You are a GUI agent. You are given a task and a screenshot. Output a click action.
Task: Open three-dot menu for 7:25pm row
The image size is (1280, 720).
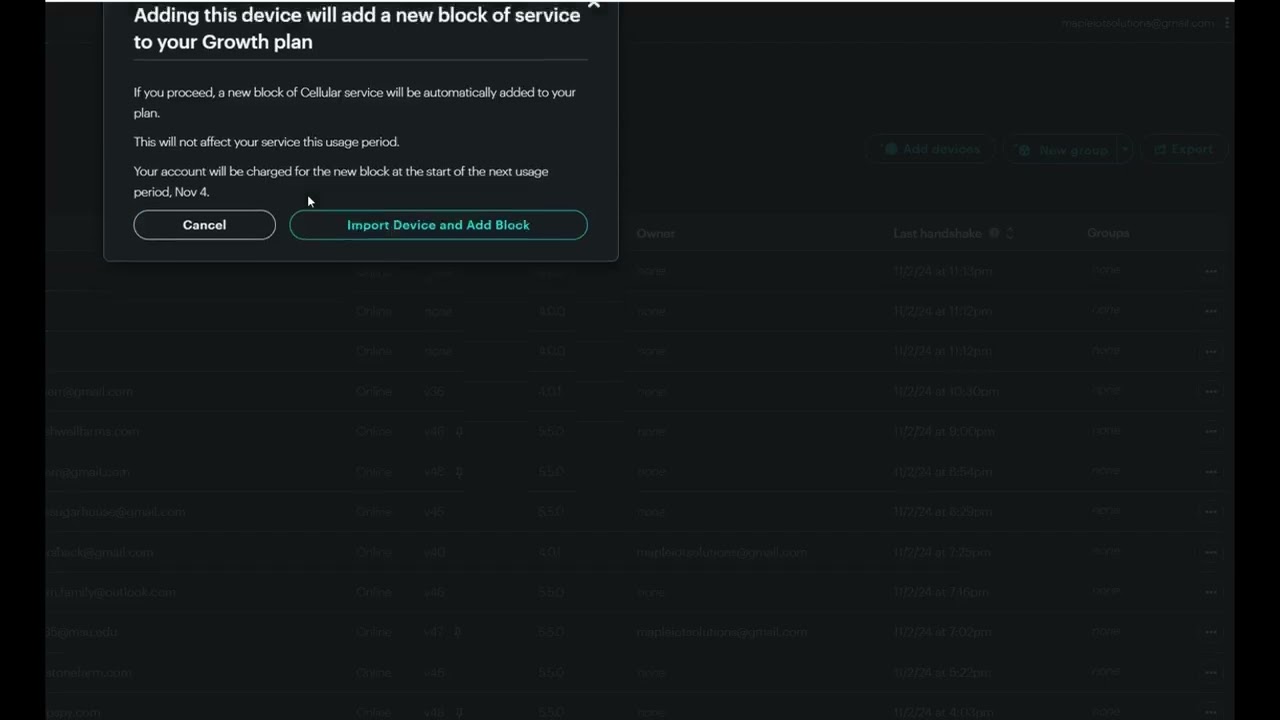click(1211, 552)
